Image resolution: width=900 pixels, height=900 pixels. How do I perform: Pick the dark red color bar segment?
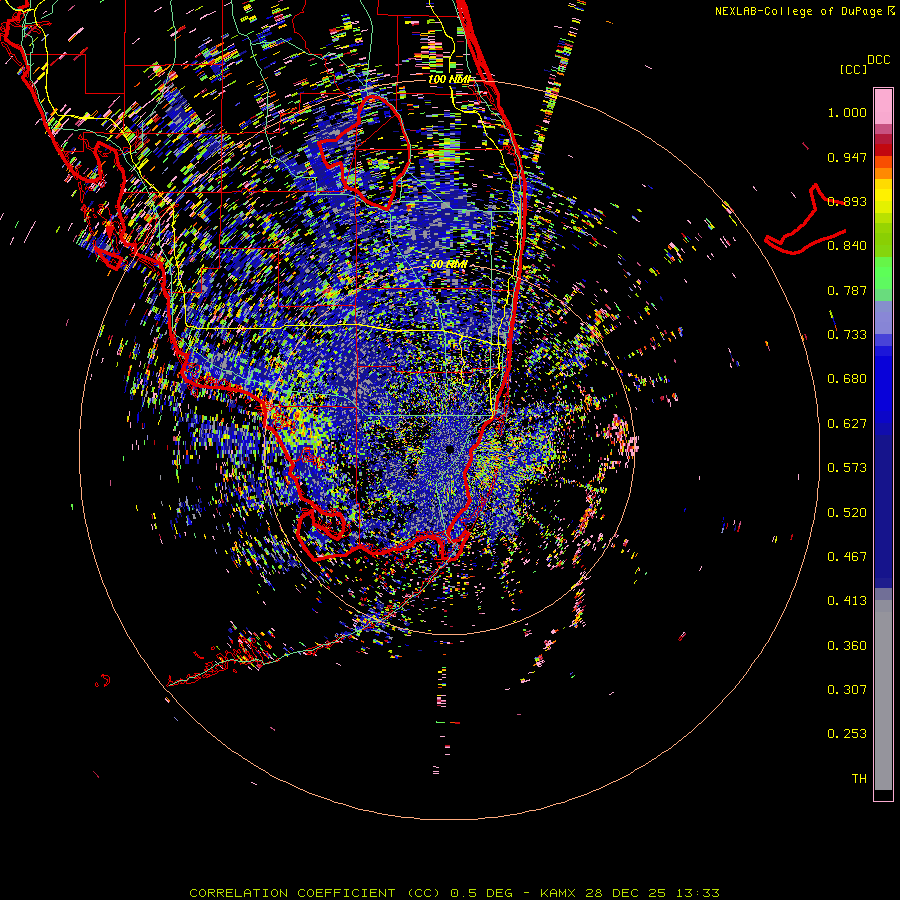[x=883, y=149]
